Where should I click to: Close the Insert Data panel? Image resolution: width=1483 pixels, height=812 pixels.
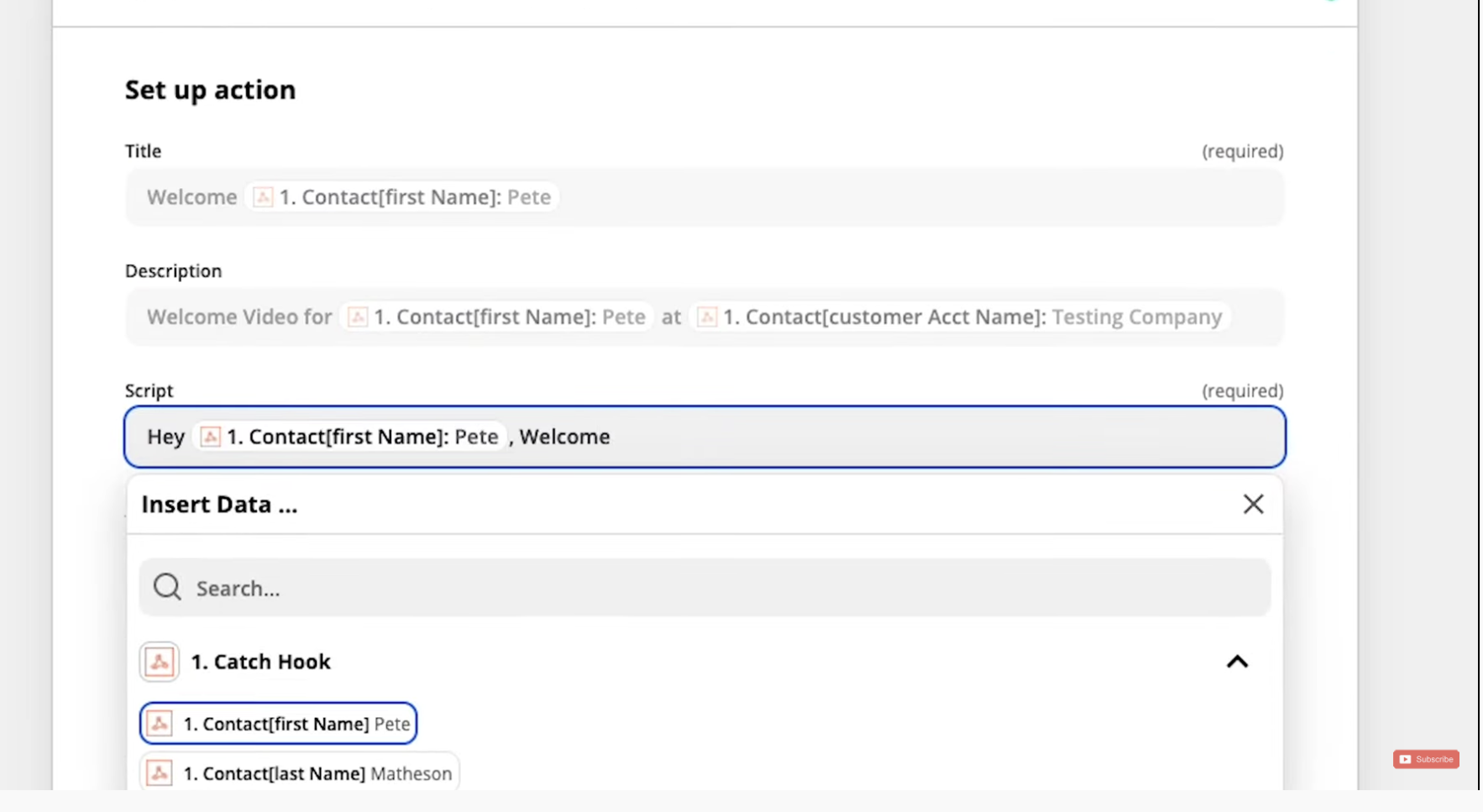1253,504
